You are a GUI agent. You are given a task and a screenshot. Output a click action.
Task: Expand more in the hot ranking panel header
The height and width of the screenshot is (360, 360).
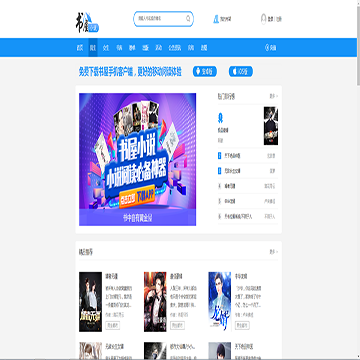(x=274, y=96)
